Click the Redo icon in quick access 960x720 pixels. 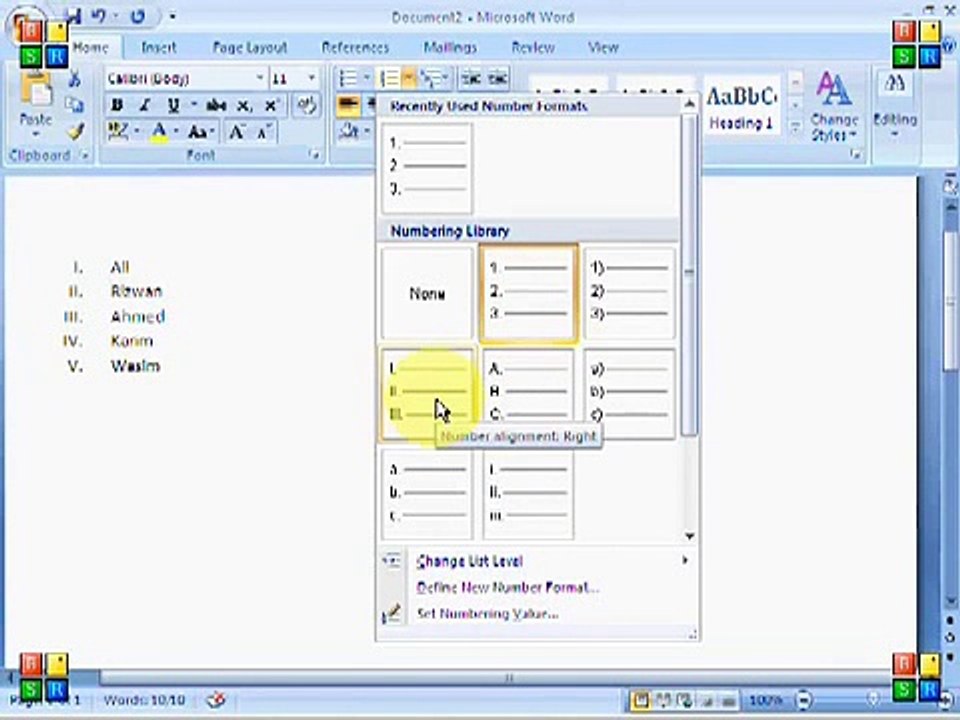[138, 17]
